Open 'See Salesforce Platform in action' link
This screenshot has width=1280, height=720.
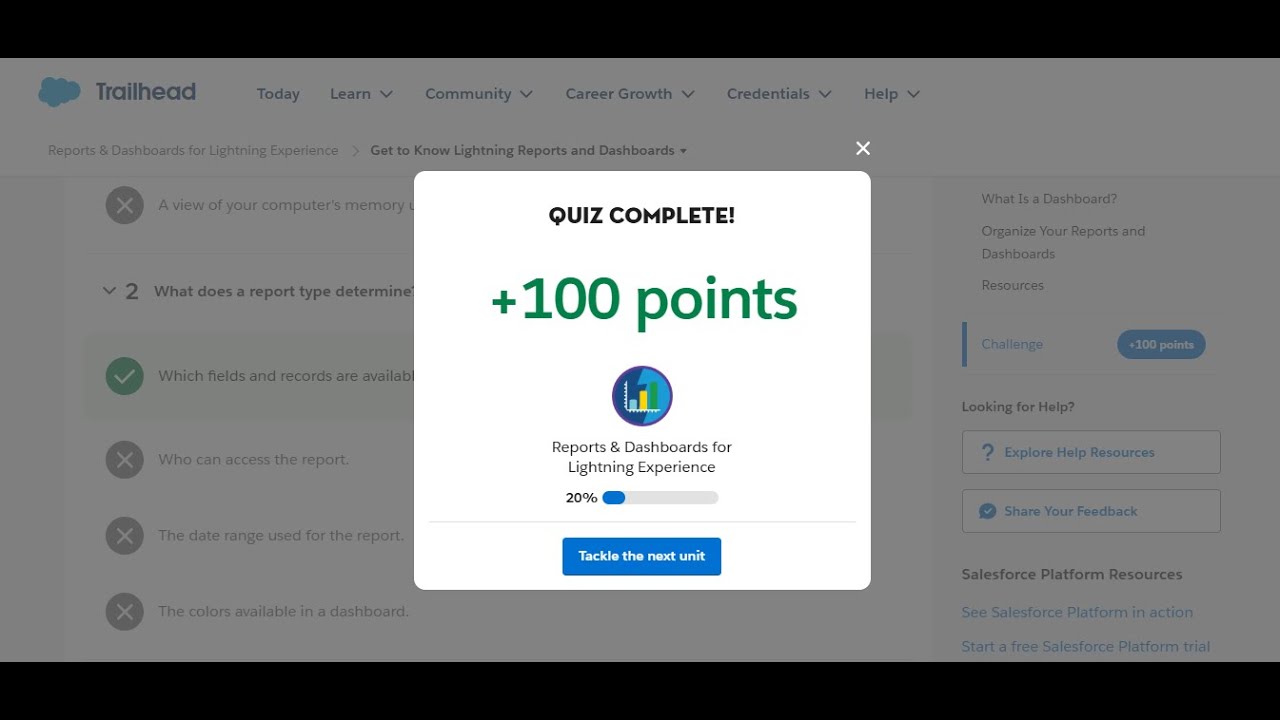pyautogui.click(x=1077, y=612)
